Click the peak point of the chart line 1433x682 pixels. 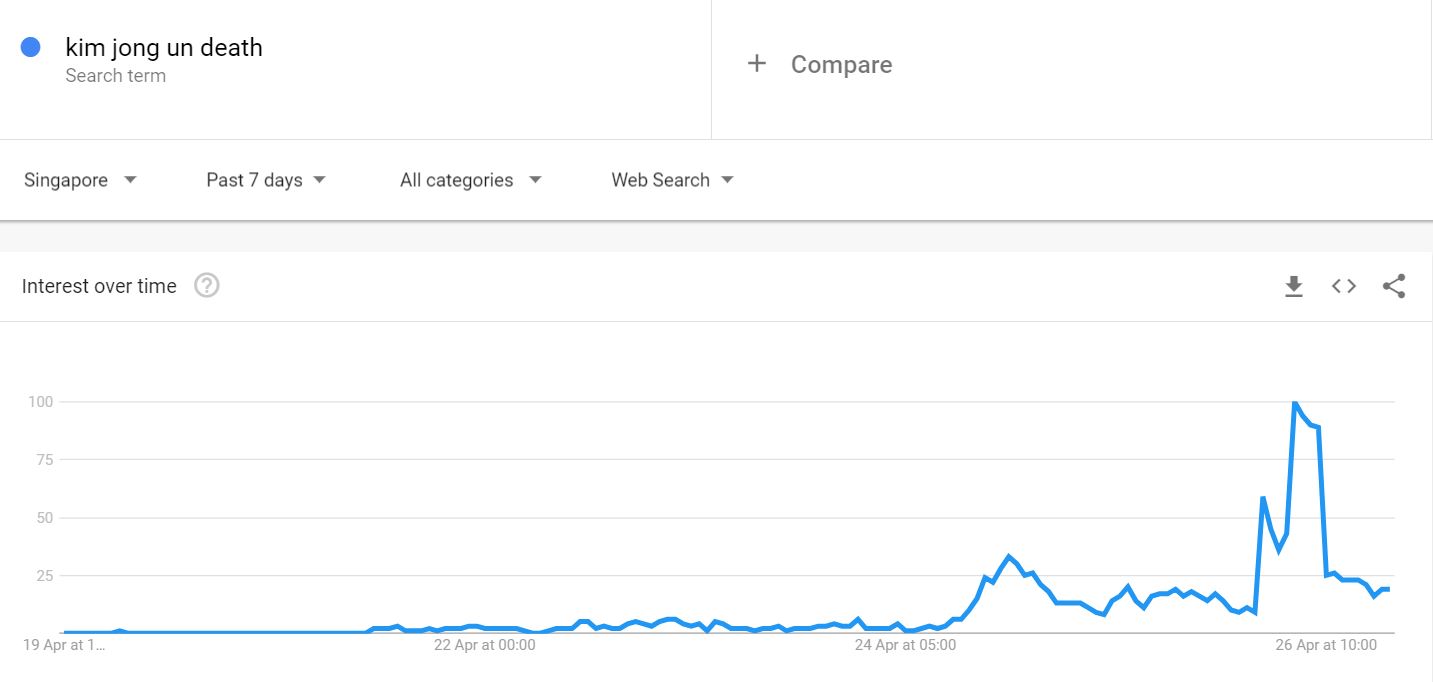(1294, 402)
